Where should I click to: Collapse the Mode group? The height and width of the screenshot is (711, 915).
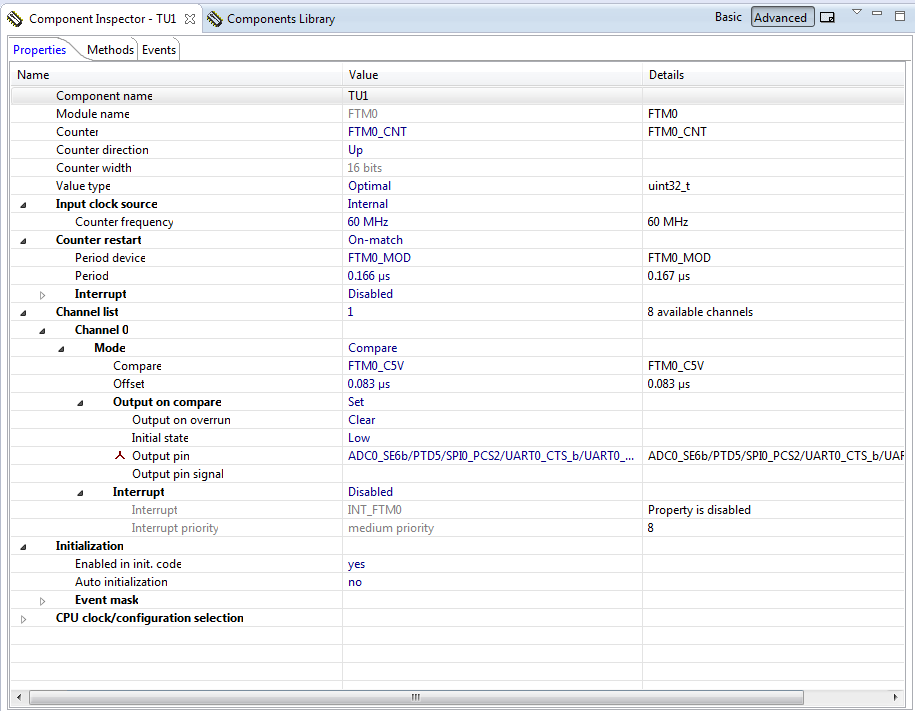pos(61,349)
